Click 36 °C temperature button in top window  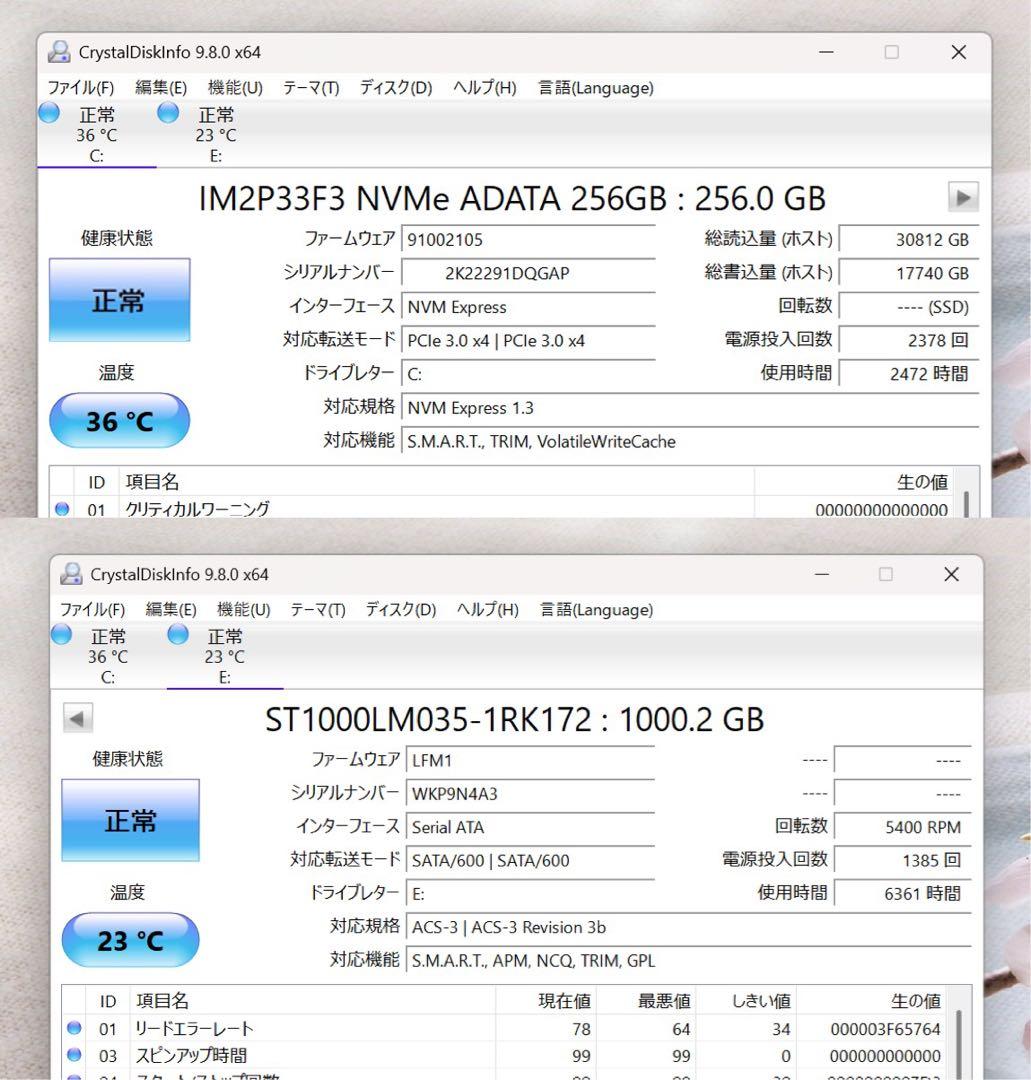tap(119, 421)
